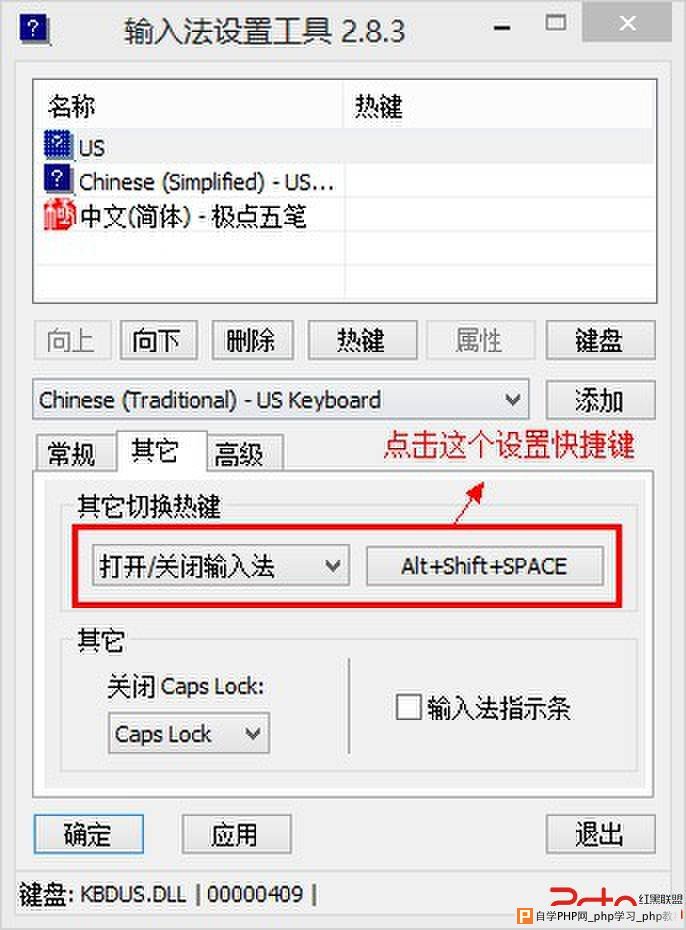The image size is (686, 930).
Task: Click the 删除 button
Action: click(253, 340)
